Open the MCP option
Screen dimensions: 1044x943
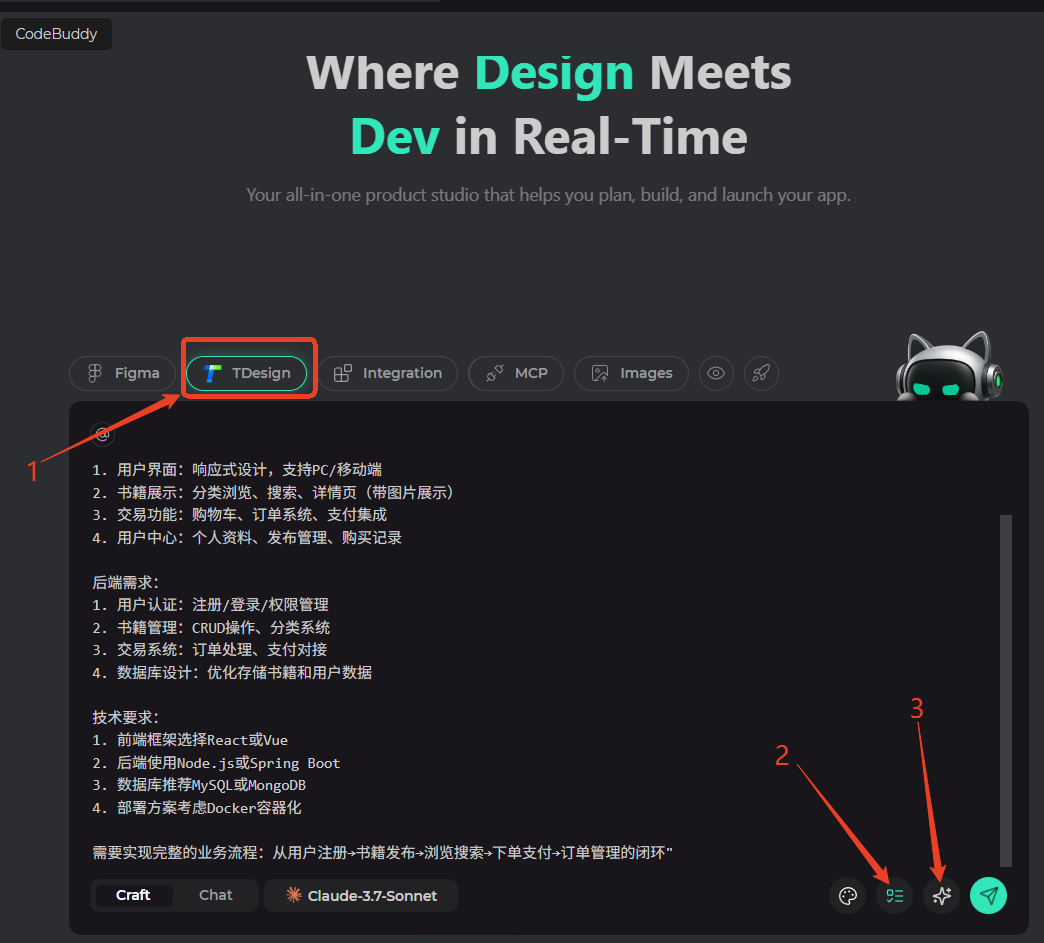516,373
